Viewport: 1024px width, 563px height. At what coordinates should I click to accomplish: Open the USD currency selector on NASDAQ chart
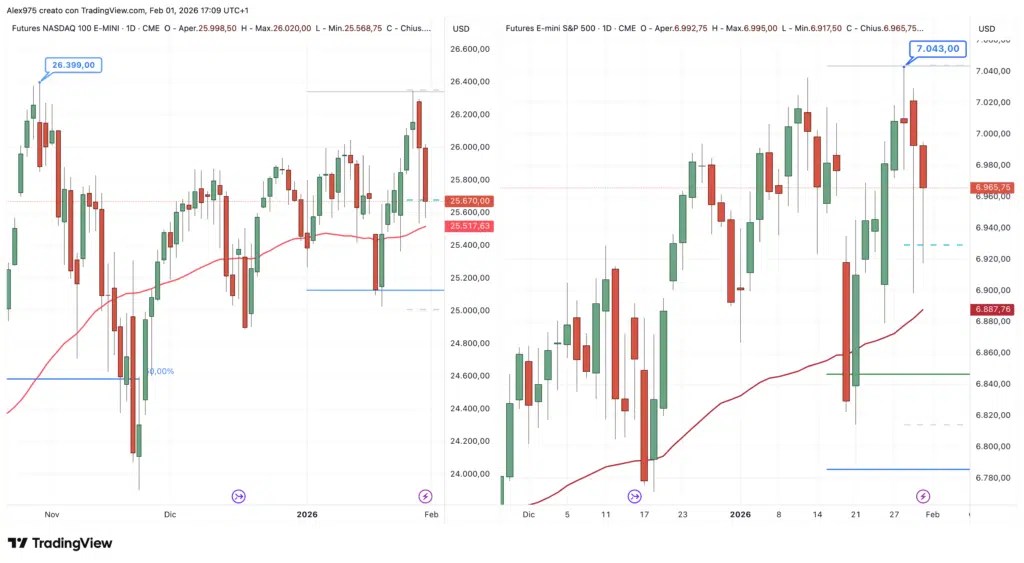461,29
